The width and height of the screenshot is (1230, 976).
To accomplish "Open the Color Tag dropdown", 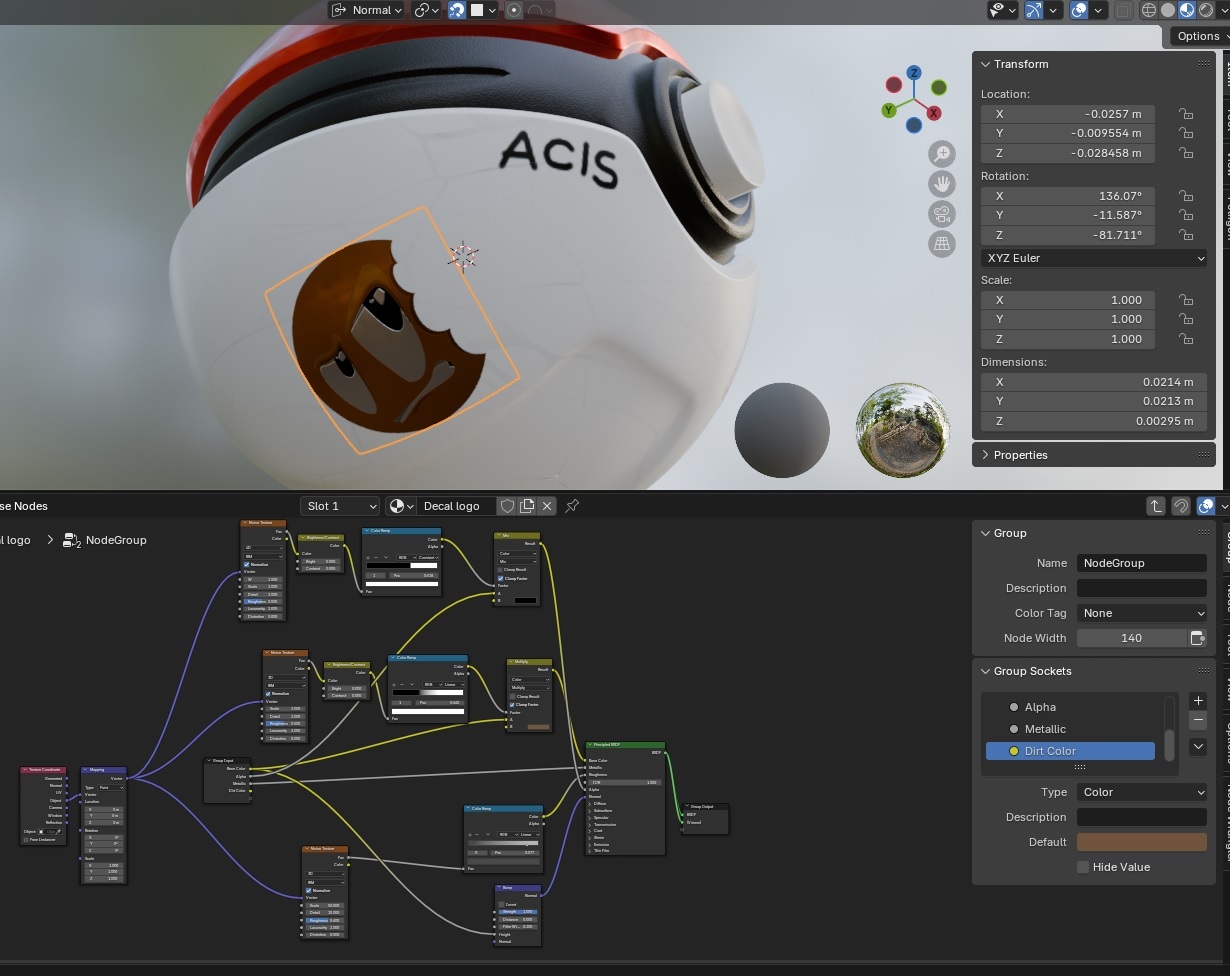I will [x=1142, y=613].
